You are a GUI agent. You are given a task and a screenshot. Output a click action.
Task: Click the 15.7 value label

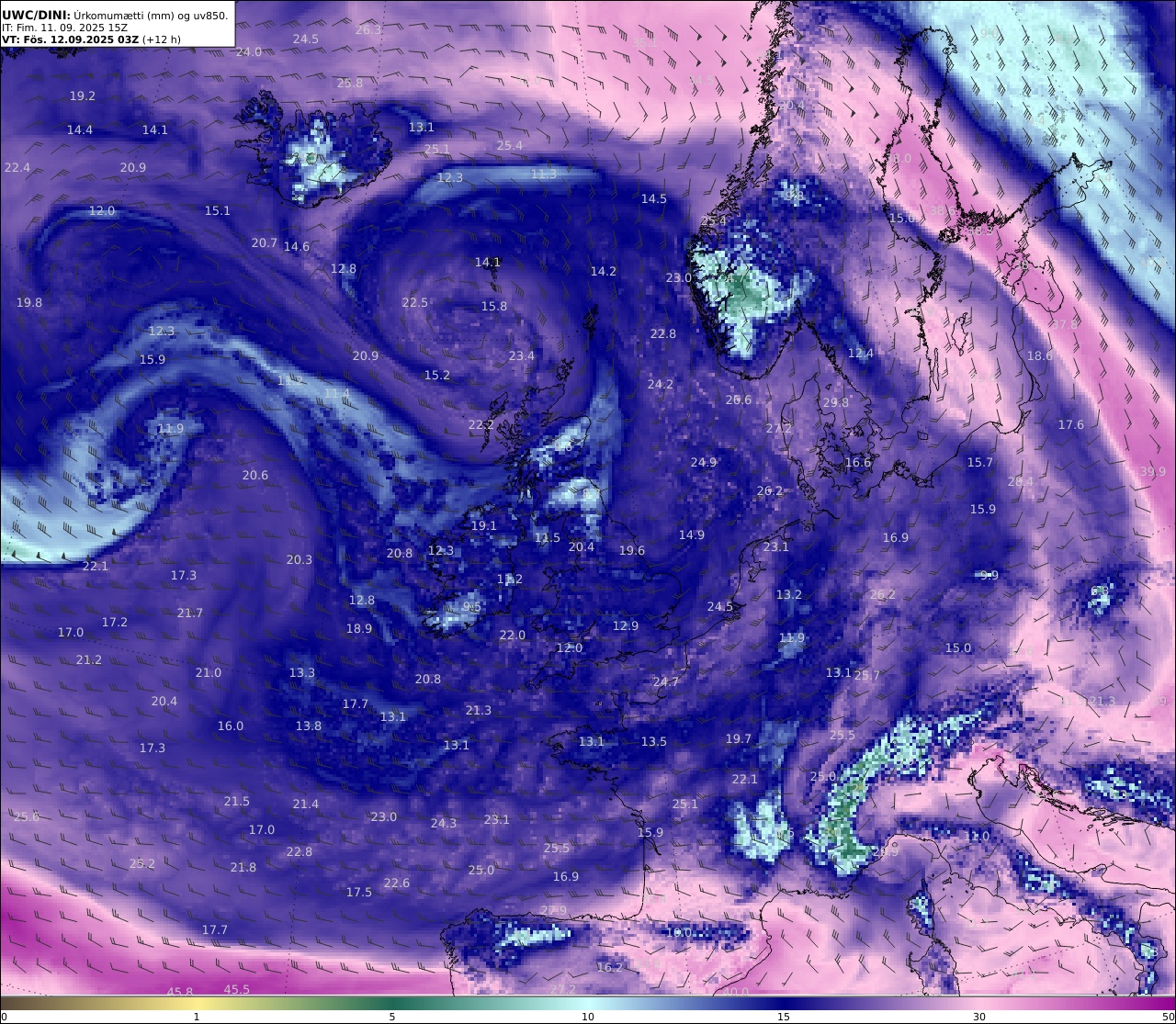[980, 463]
